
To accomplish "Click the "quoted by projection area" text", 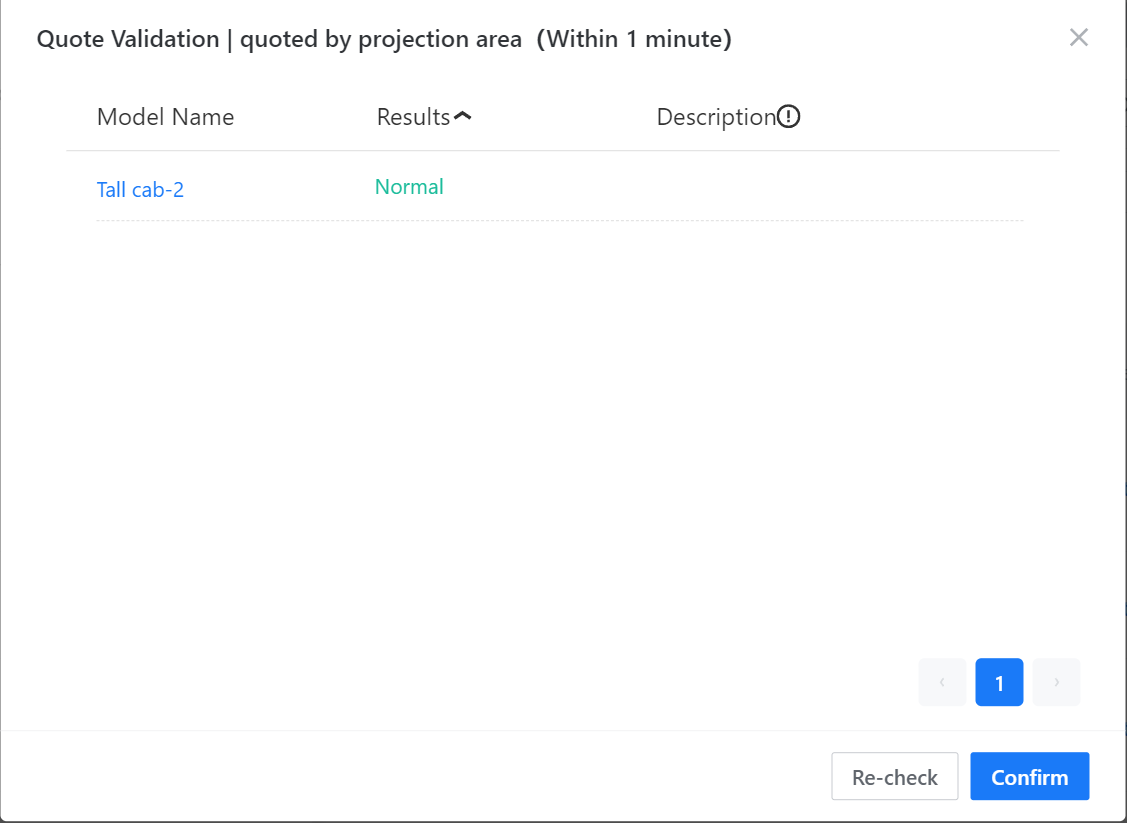I will (x=381, y=39).
